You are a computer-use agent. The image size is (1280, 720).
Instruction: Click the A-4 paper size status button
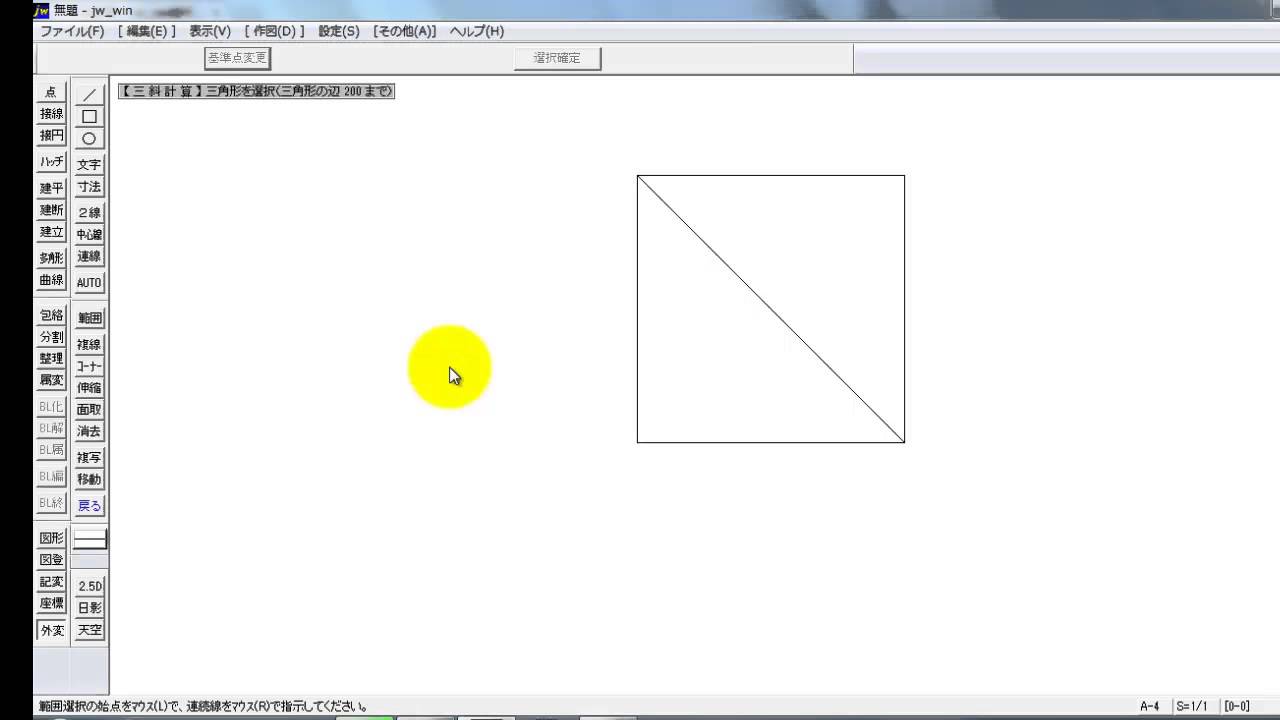point(1150,706)
